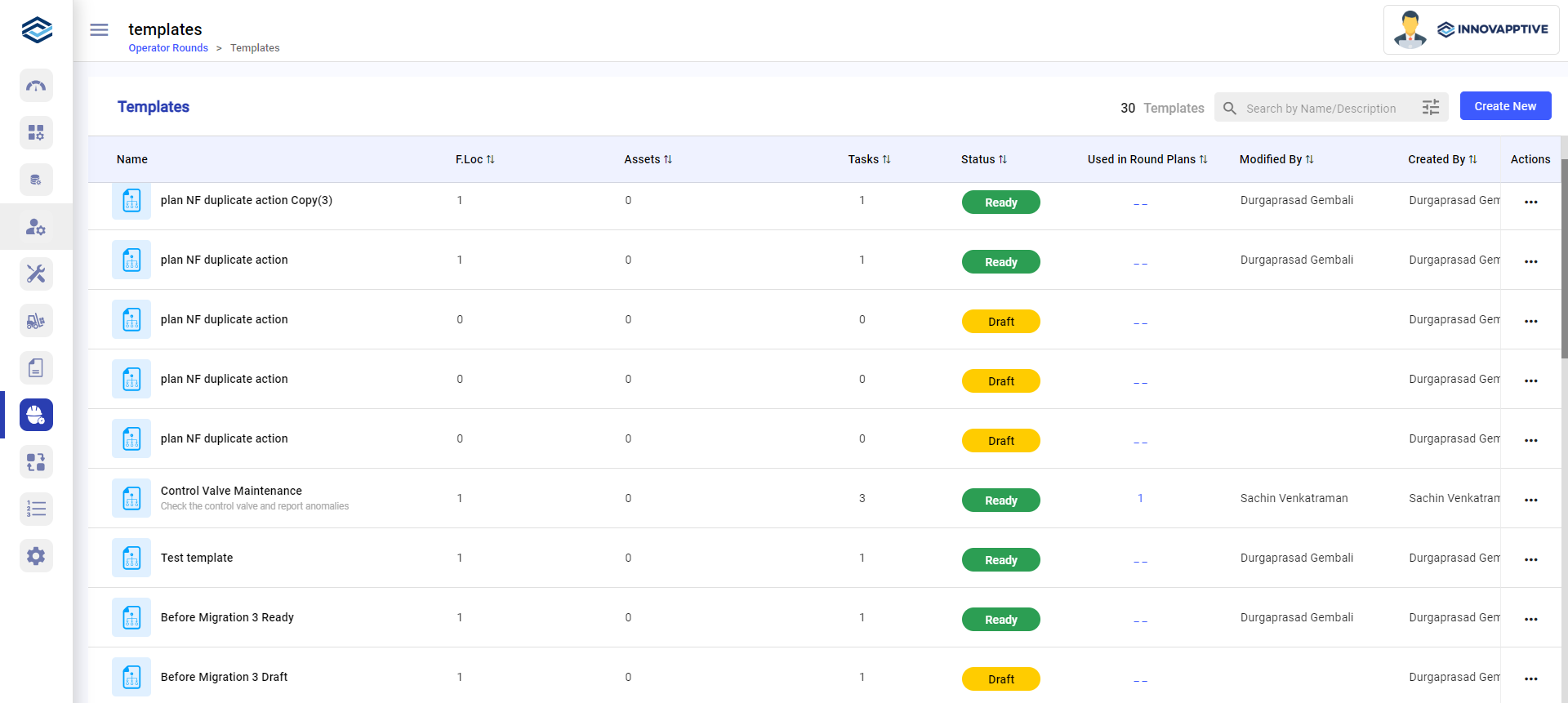
Task: Open the user profile avatar menu
Action: pyautogui.click(x=1410, y=30)
